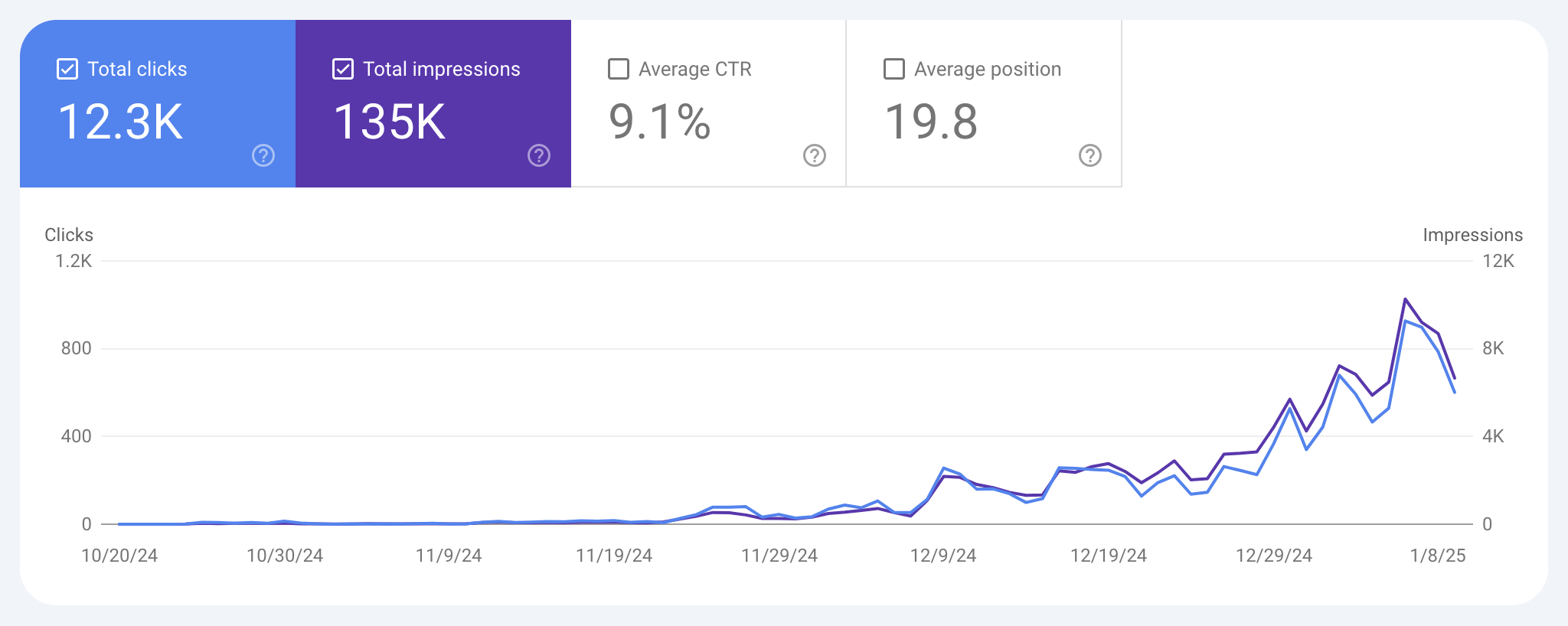
Task: Open the Total impressions help tooltip
Action: click(539, 155)
